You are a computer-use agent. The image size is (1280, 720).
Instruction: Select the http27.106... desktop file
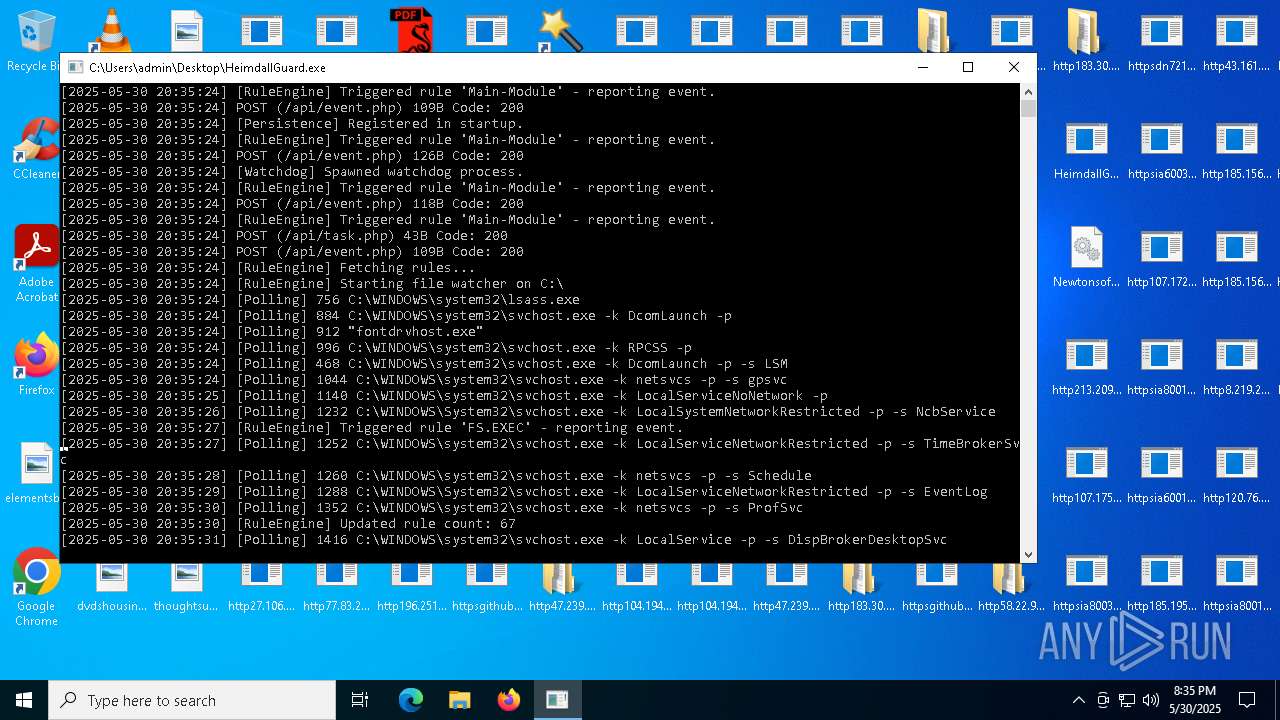tap(261, 587)
